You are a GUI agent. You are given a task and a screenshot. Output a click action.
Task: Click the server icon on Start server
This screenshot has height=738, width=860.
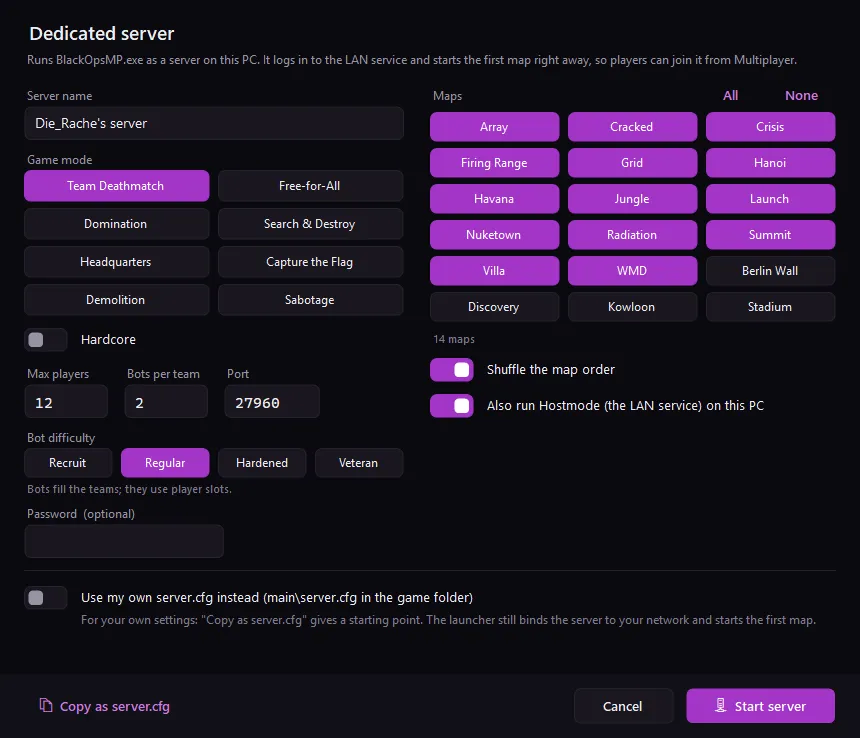720,705
